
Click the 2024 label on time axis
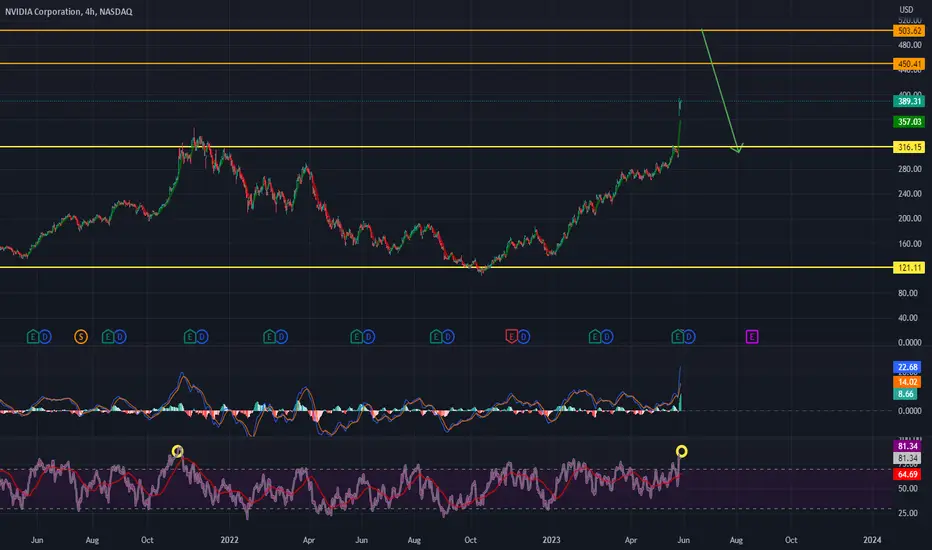872,540
